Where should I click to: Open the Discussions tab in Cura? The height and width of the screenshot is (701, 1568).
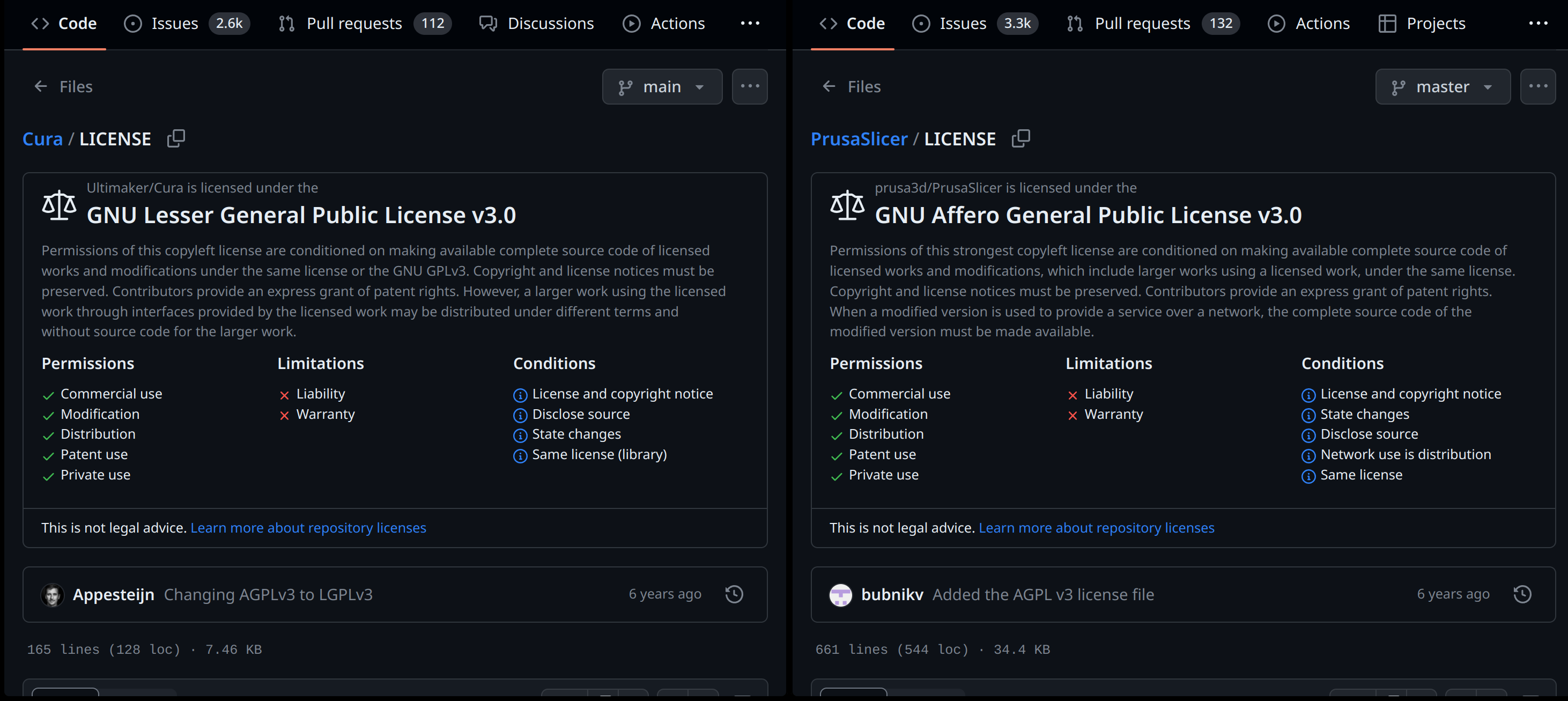click(536, 23)
